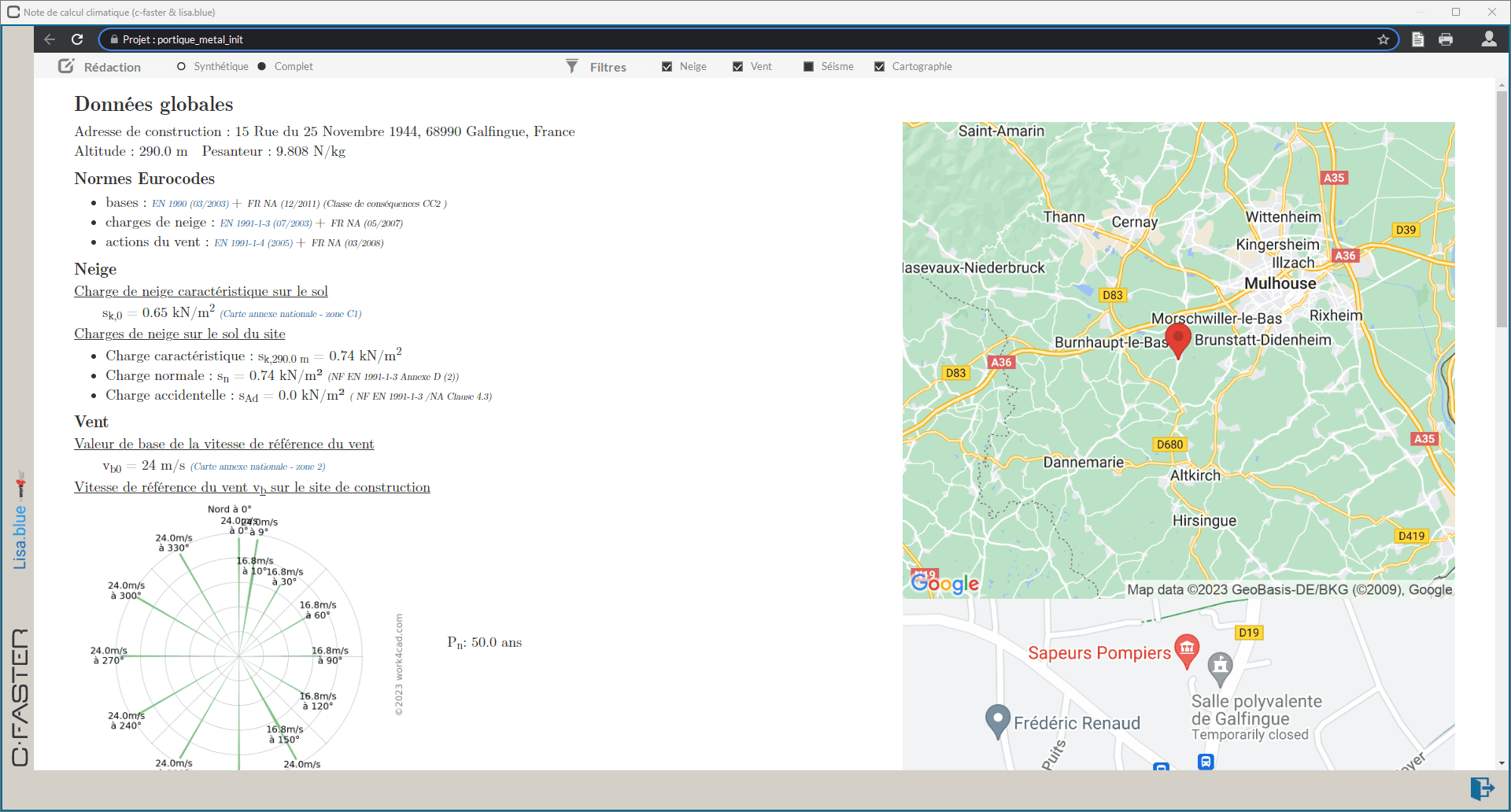This screenshot has width=1511, height=812.
Task: Toggle the Neige filter checkbox
Action: (667, 66)
